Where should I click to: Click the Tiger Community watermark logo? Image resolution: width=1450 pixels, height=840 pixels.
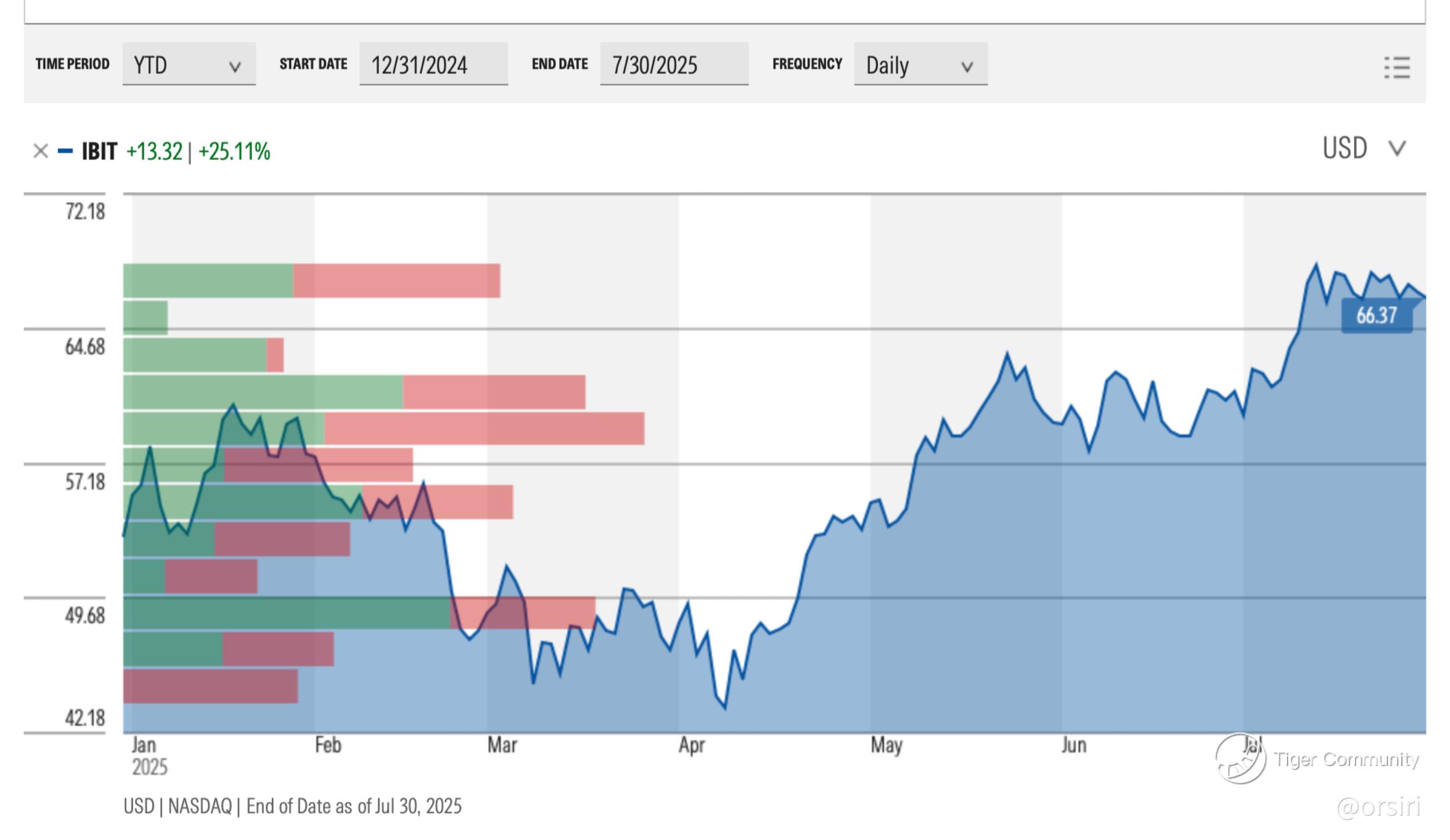coord(1240,758)
